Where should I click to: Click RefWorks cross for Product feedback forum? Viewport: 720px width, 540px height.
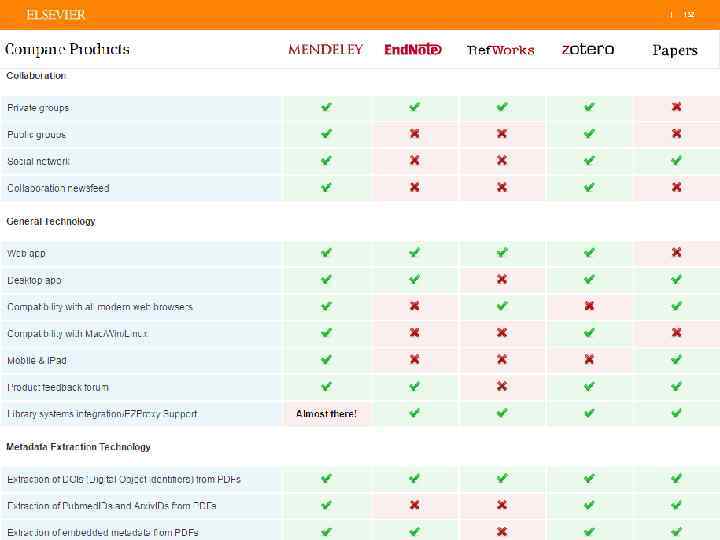(x=502, y=386)
